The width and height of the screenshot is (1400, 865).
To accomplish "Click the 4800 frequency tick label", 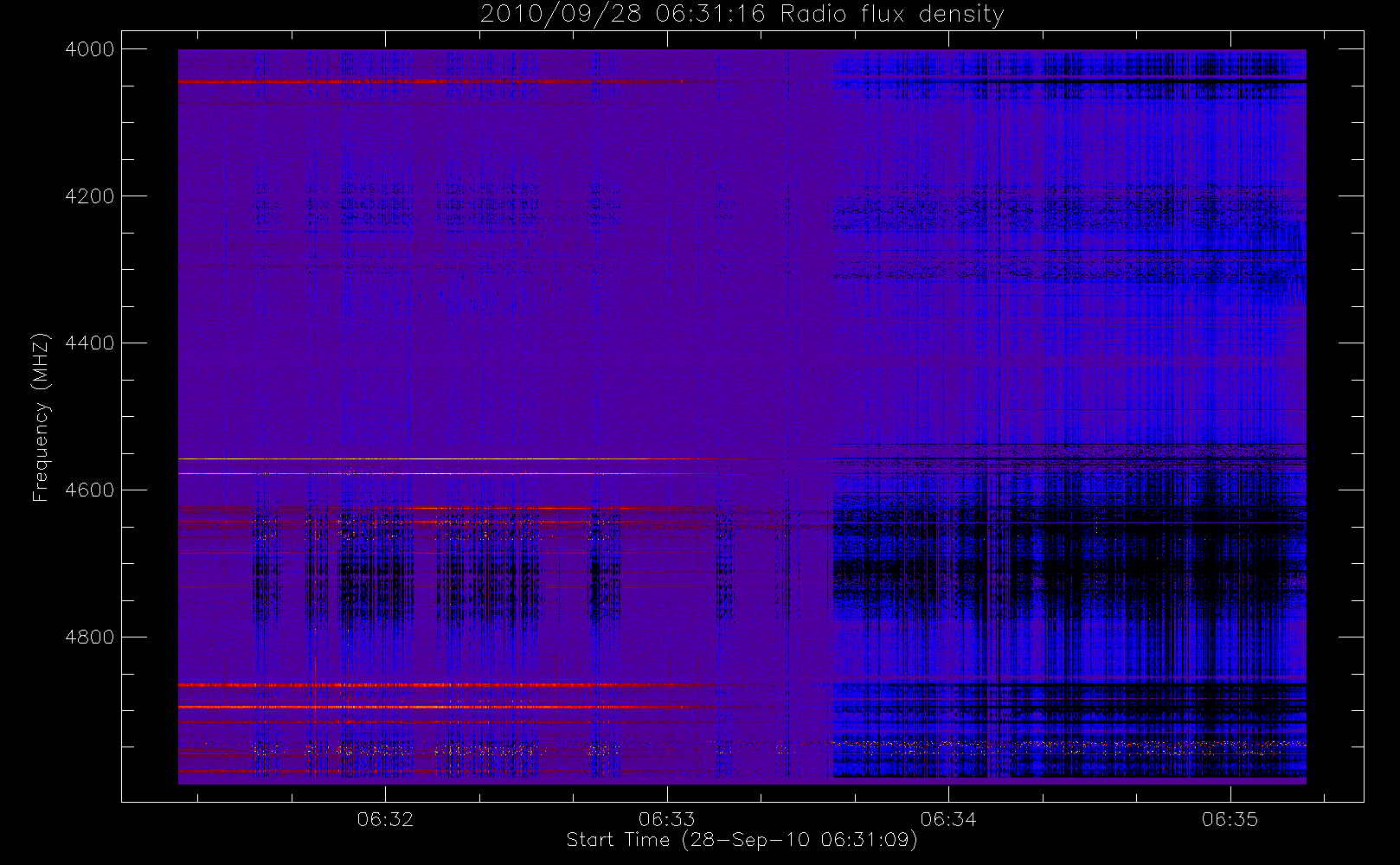I will coord(89,638).
